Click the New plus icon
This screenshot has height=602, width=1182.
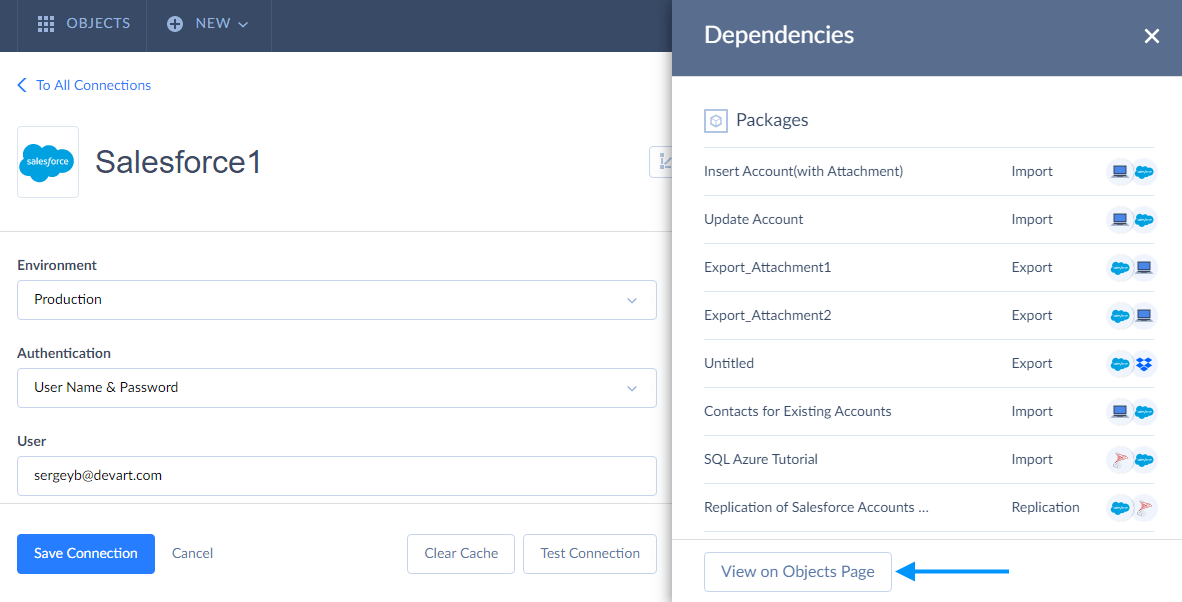tap(175, 24)
